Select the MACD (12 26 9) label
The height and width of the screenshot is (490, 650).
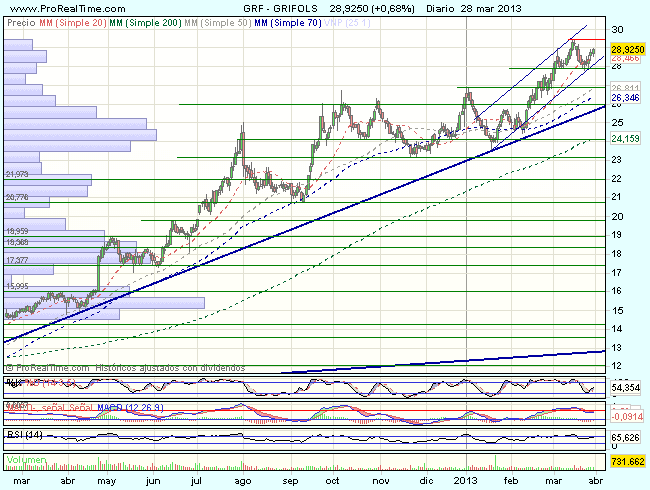131,408
